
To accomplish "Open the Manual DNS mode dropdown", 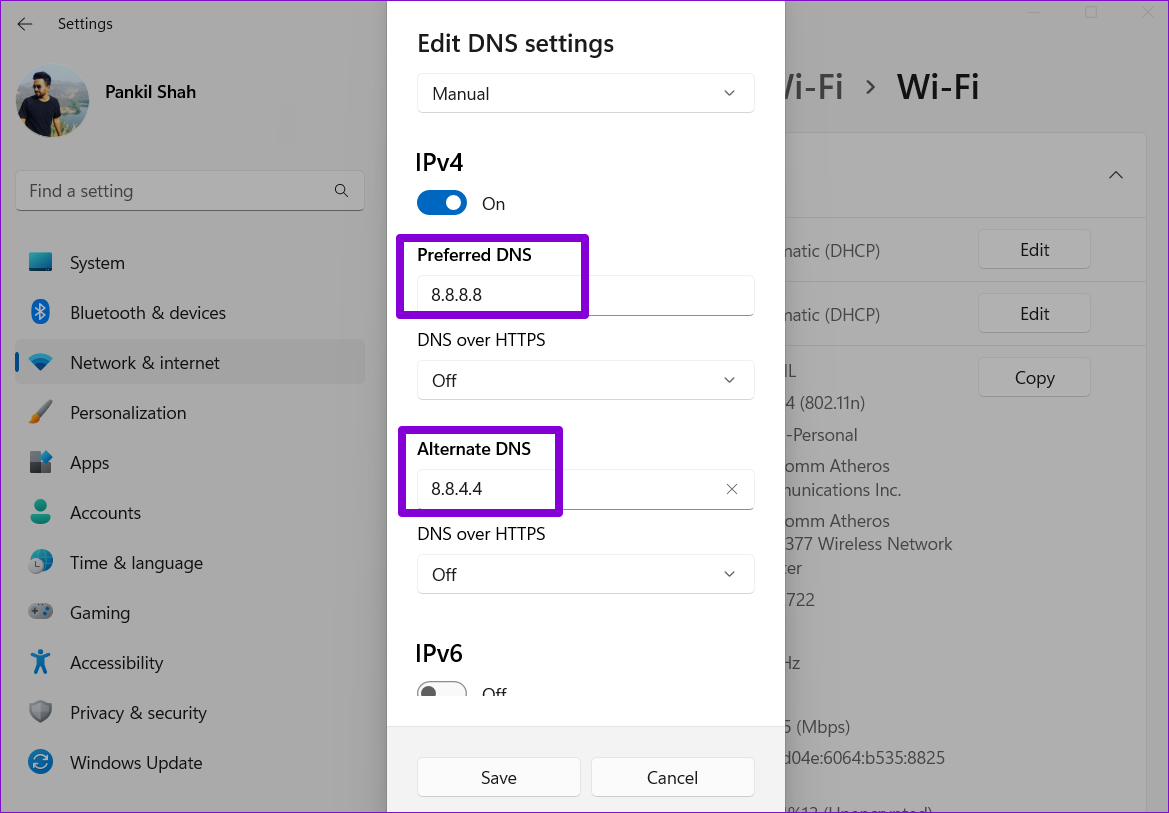I will (585, 94).
